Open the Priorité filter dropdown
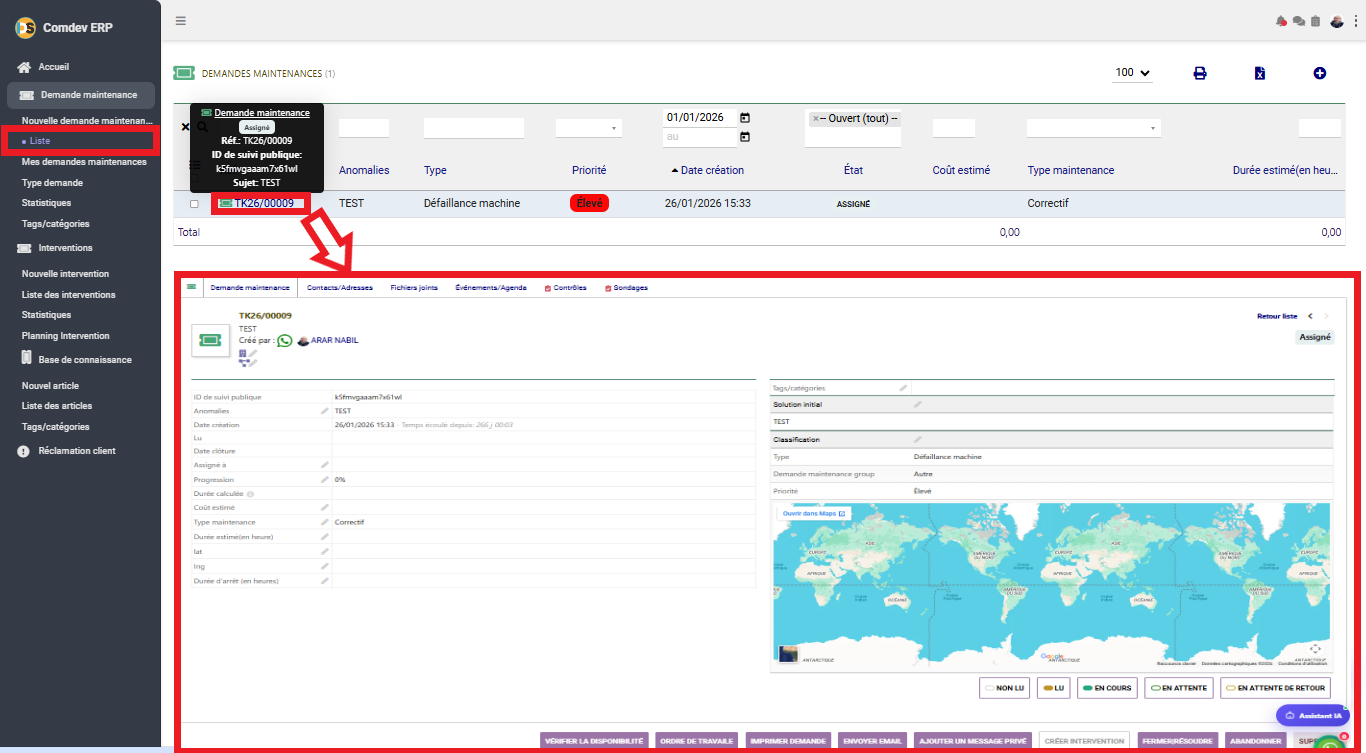The height and width of the screenshot is (753, 1366). (589, 128)
